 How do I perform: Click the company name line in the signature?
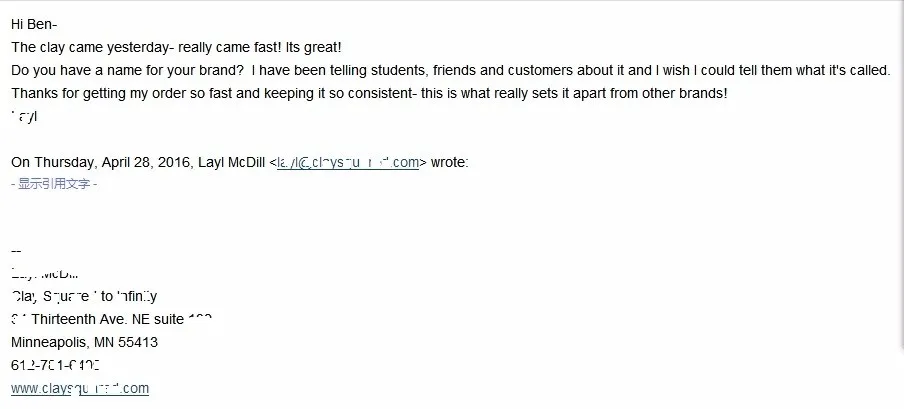coord(84,296)
